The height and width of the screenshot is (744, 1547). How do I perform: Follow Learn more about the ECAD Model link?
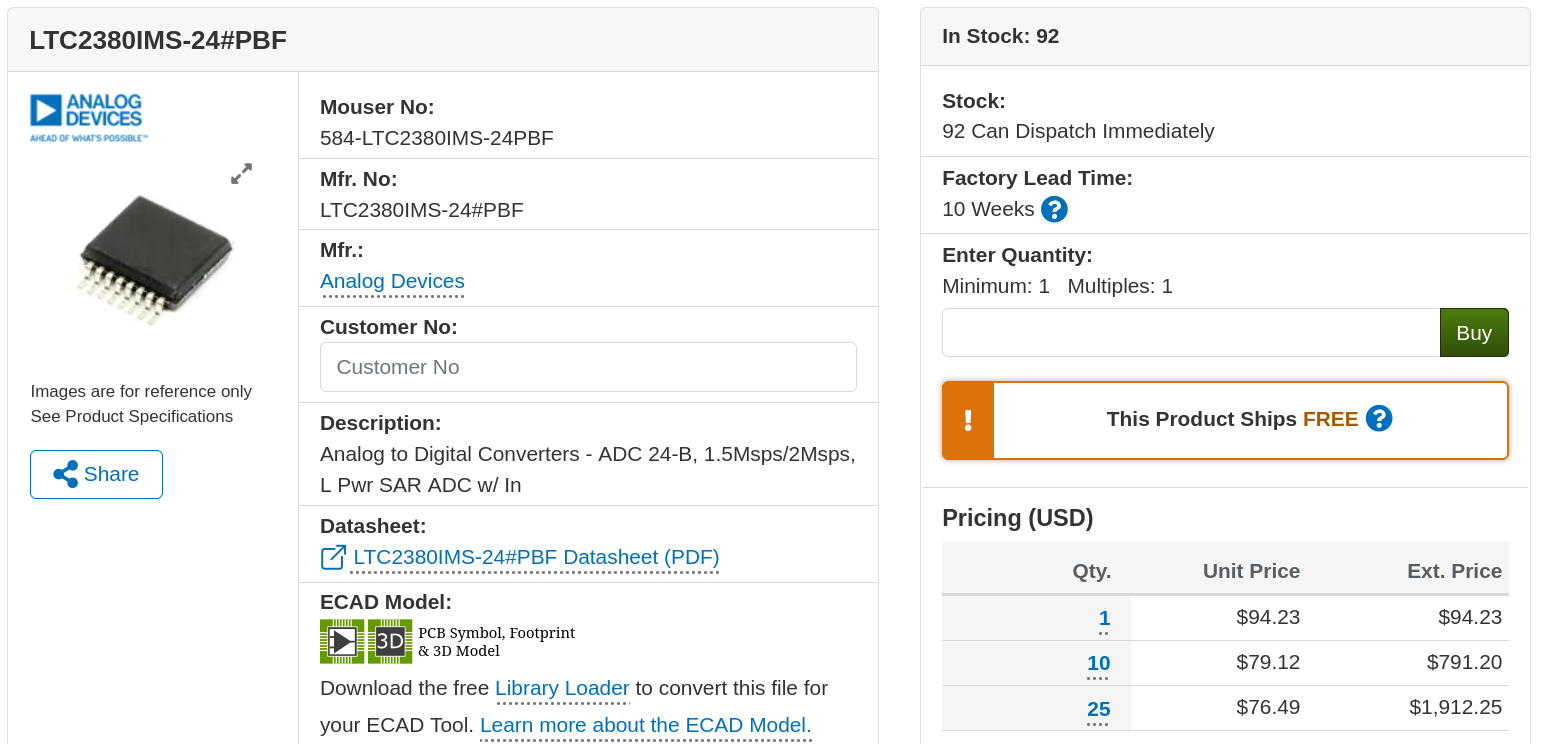tap(646, 725)
